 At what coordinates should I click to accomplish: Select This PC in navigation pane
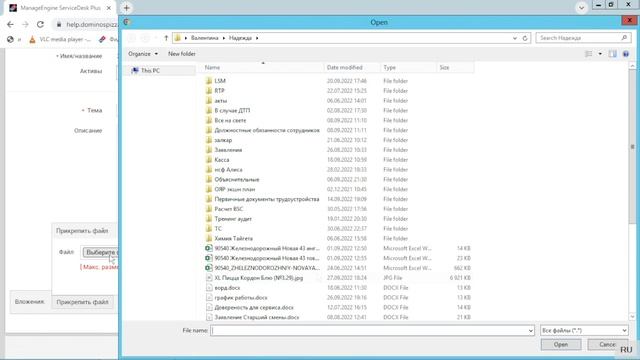150,71
